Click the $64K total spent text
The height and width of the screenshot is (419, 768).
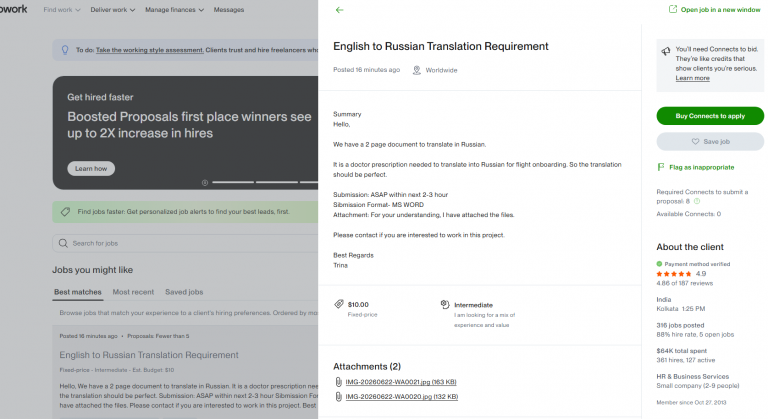coord(681,351)
